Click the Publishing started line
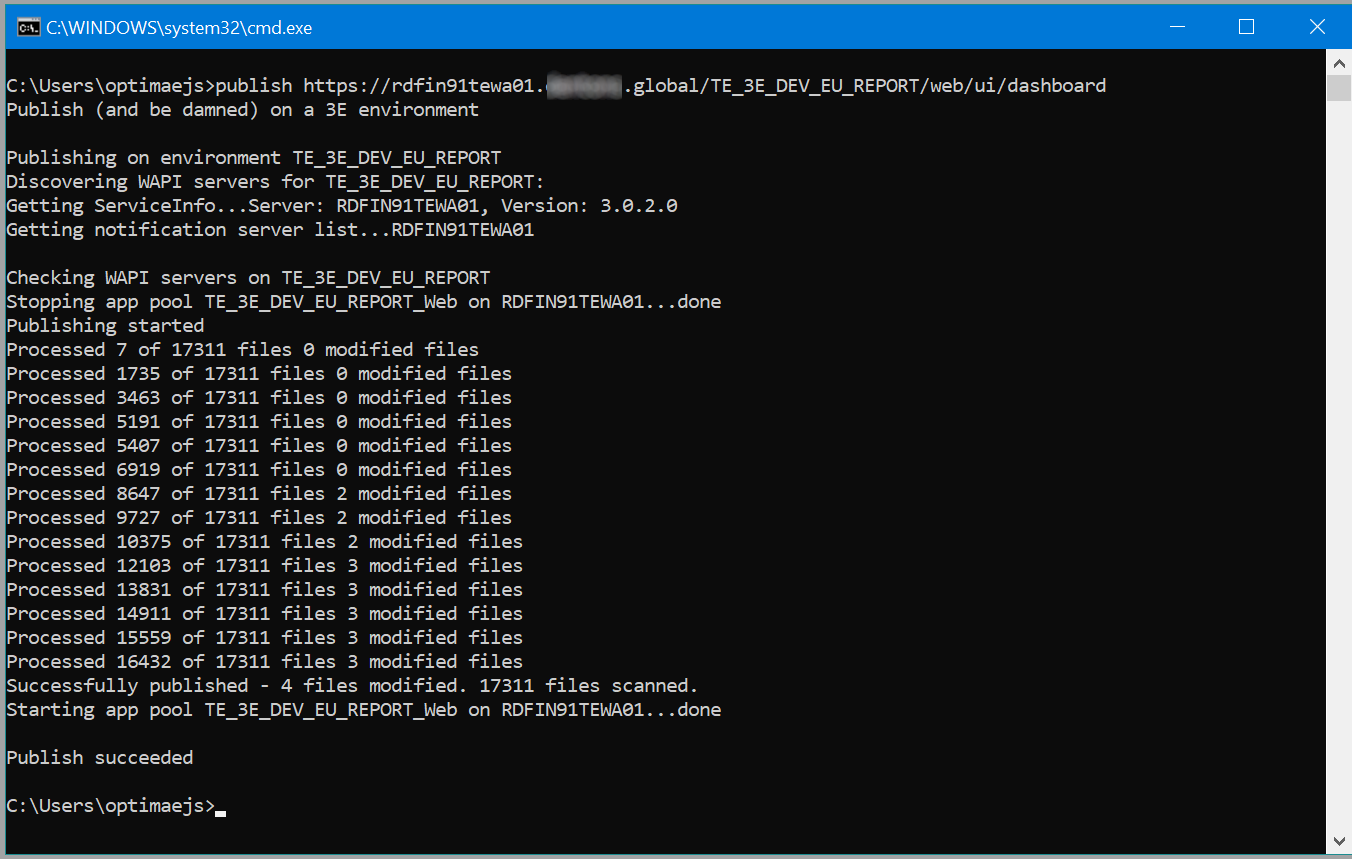This screenshot has height=859, width=1352. click(x=107, y=325)
